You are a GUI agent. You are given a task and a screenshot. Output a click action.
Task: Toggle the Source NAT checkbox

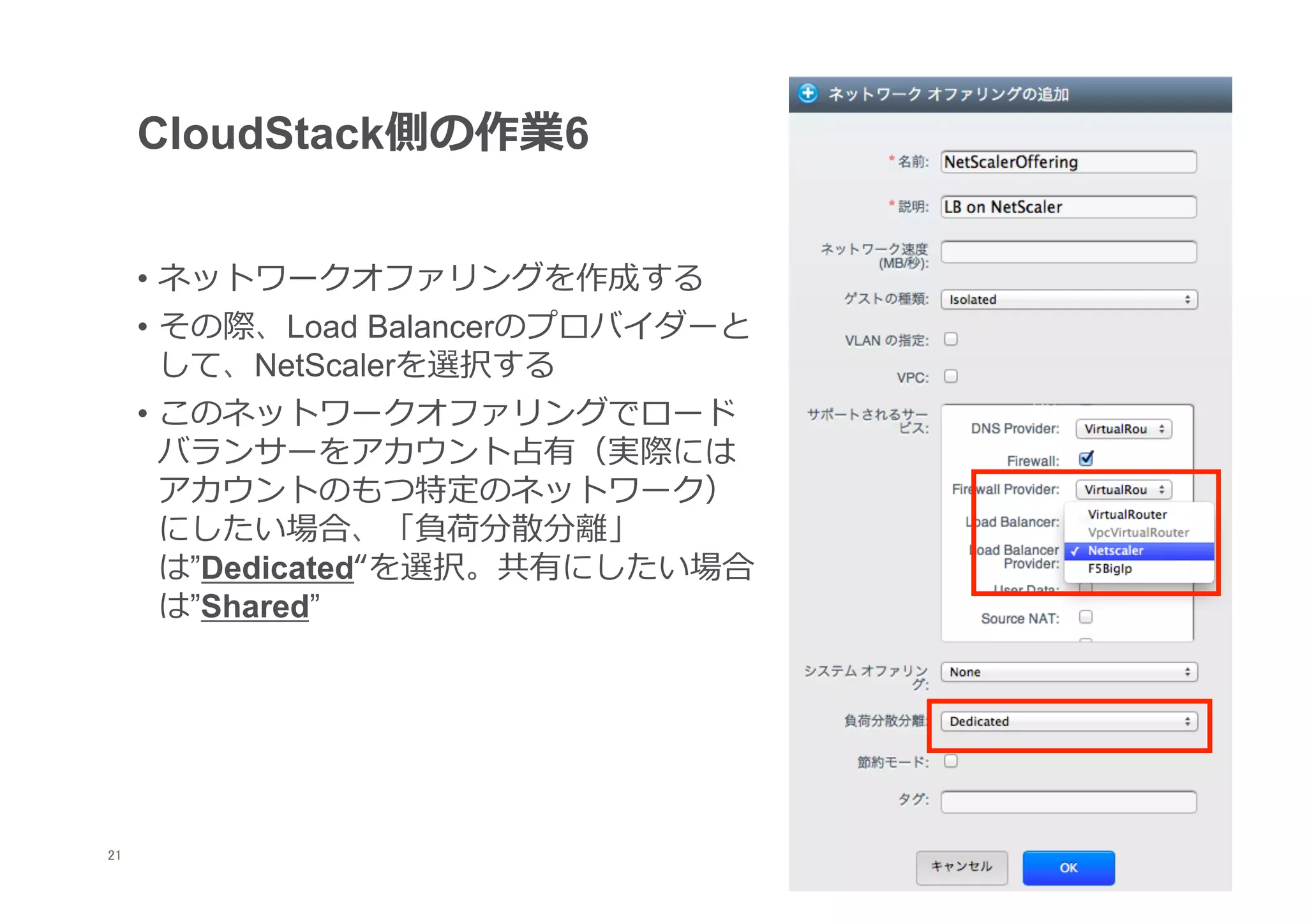[x=1086, y=616]
